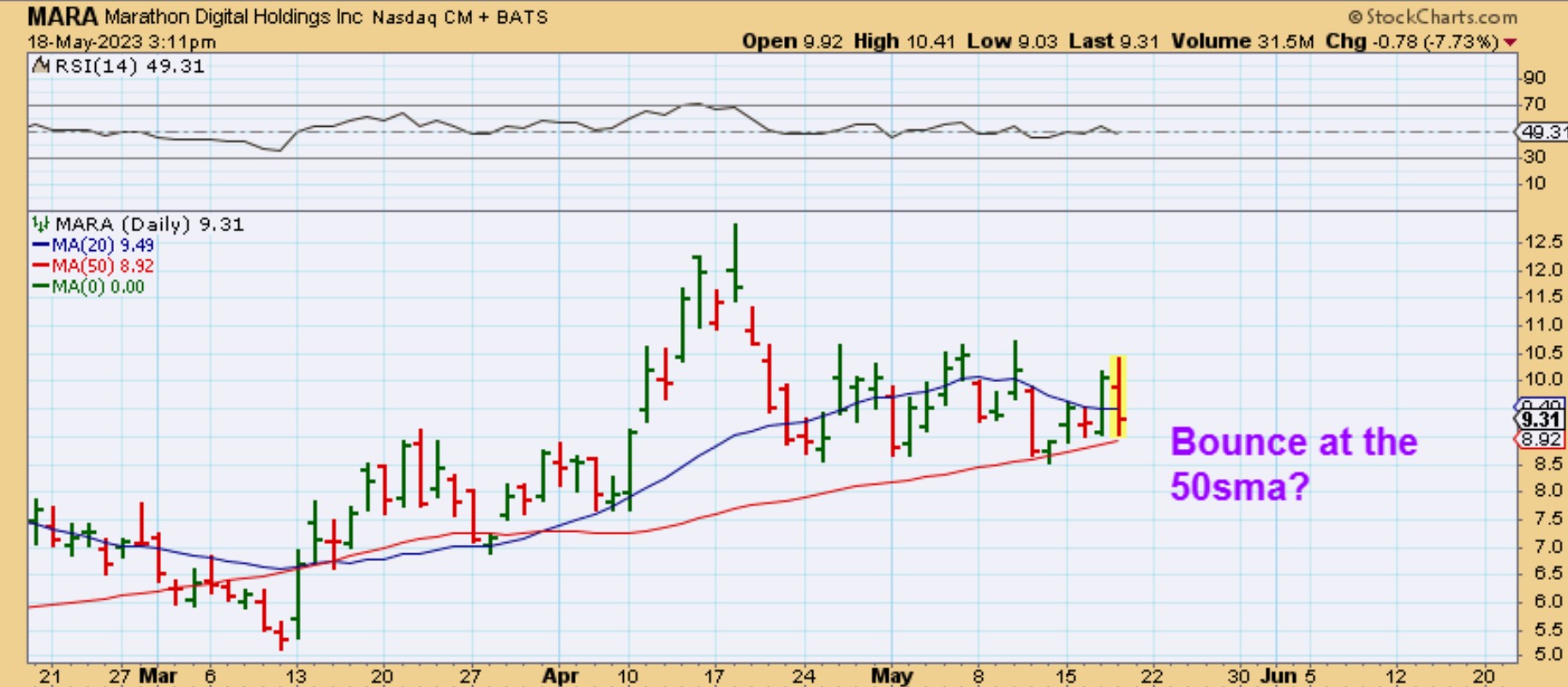
Task: Click the 12.5 price axis label
Action: coord(1543,242)
